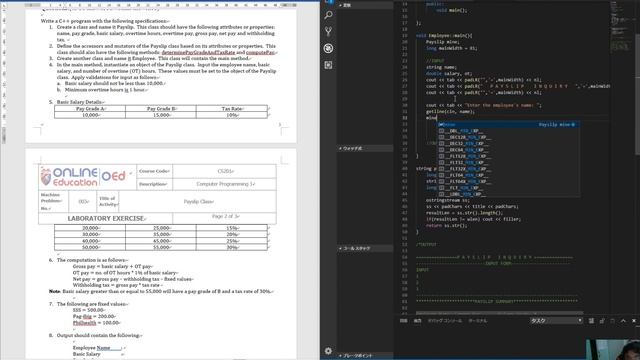Click the 'Pay Grade B' table header cell
Screen dimensions: 640x360
(x=161, y=109)
